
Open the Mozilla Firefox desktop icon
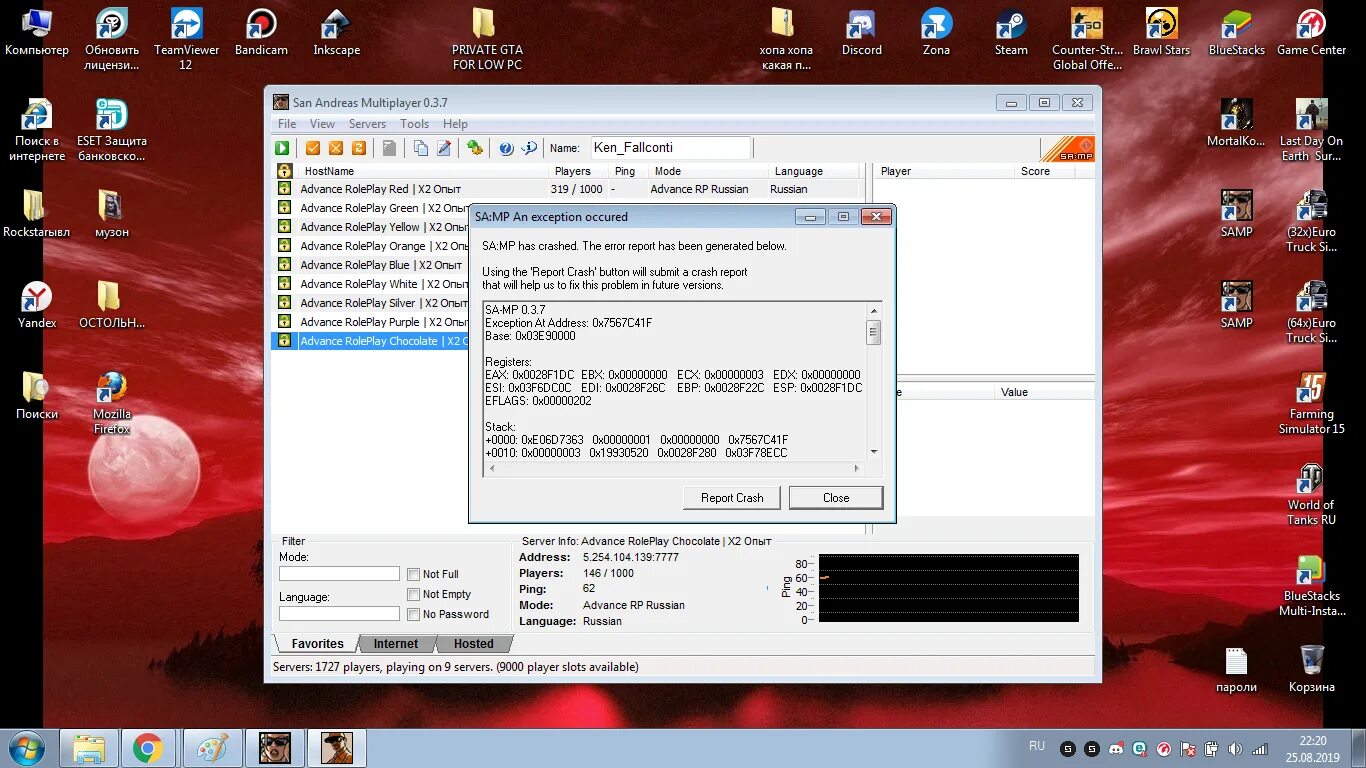(112, 403)
